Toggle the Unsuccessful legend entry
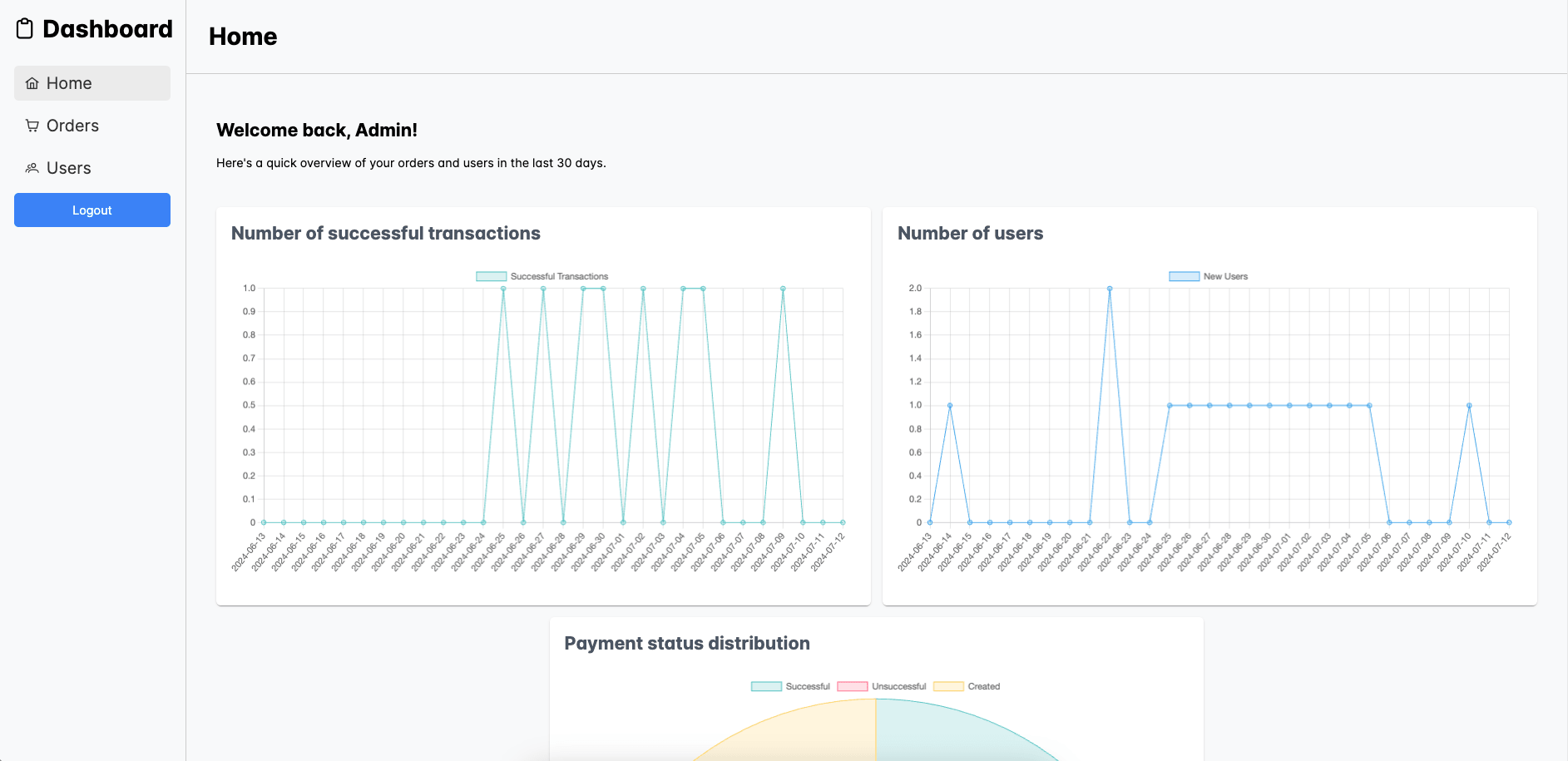Screen dimensions: 1568x761 point(898,686)
